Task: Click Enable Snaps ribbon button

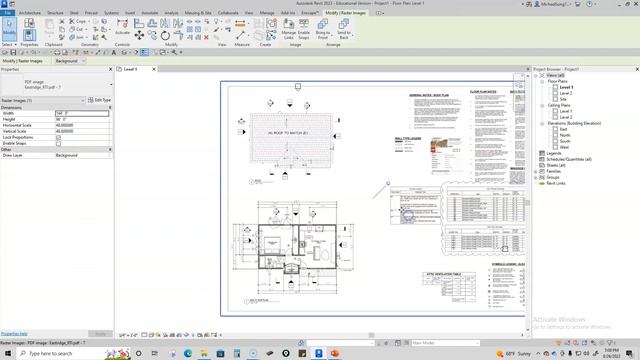Action: [304, 29]
